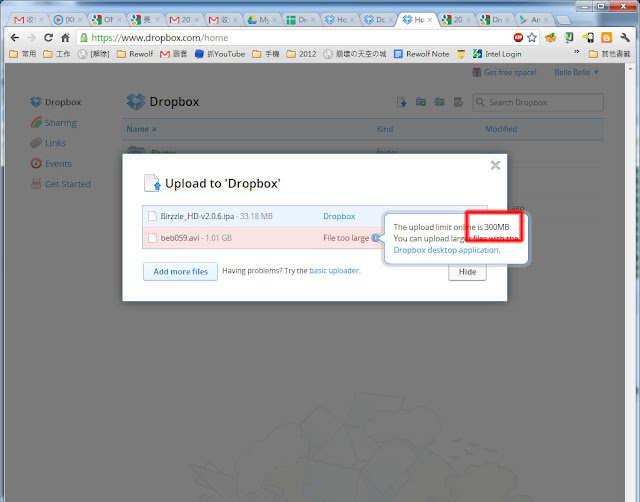Click the New folder icon in Dropbox toolbar
The width and height of the screenshot is (640, 502).
pos(421,102)
